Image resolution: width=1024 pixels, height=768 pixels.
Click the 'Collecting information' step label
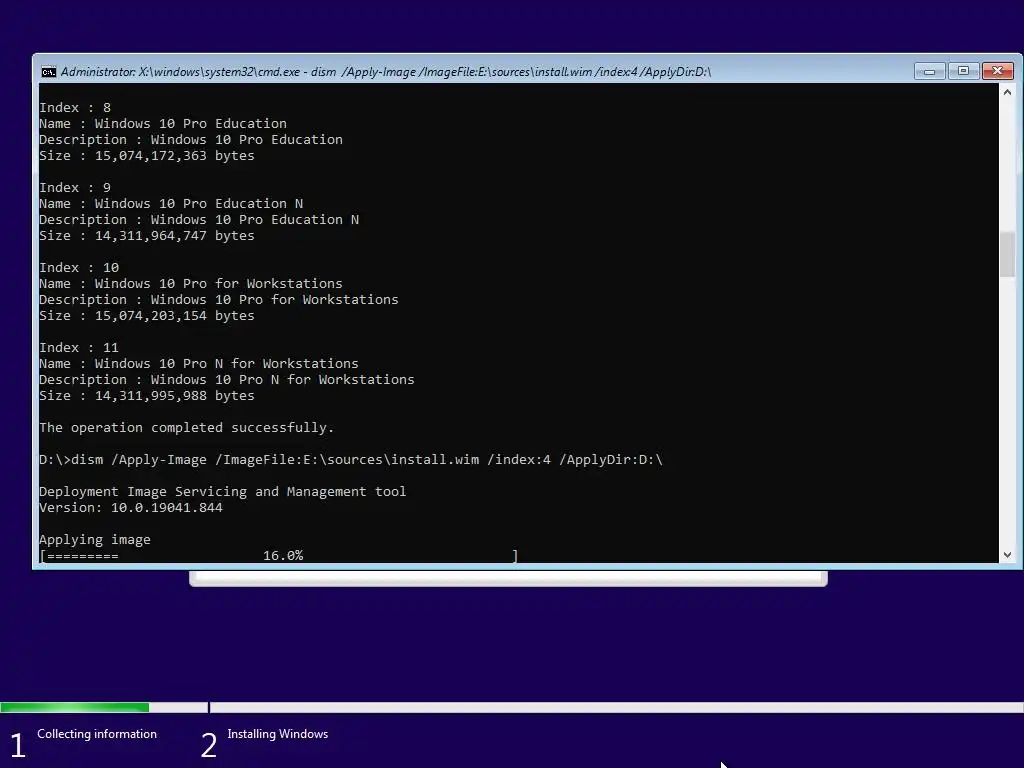pos(97,734)
